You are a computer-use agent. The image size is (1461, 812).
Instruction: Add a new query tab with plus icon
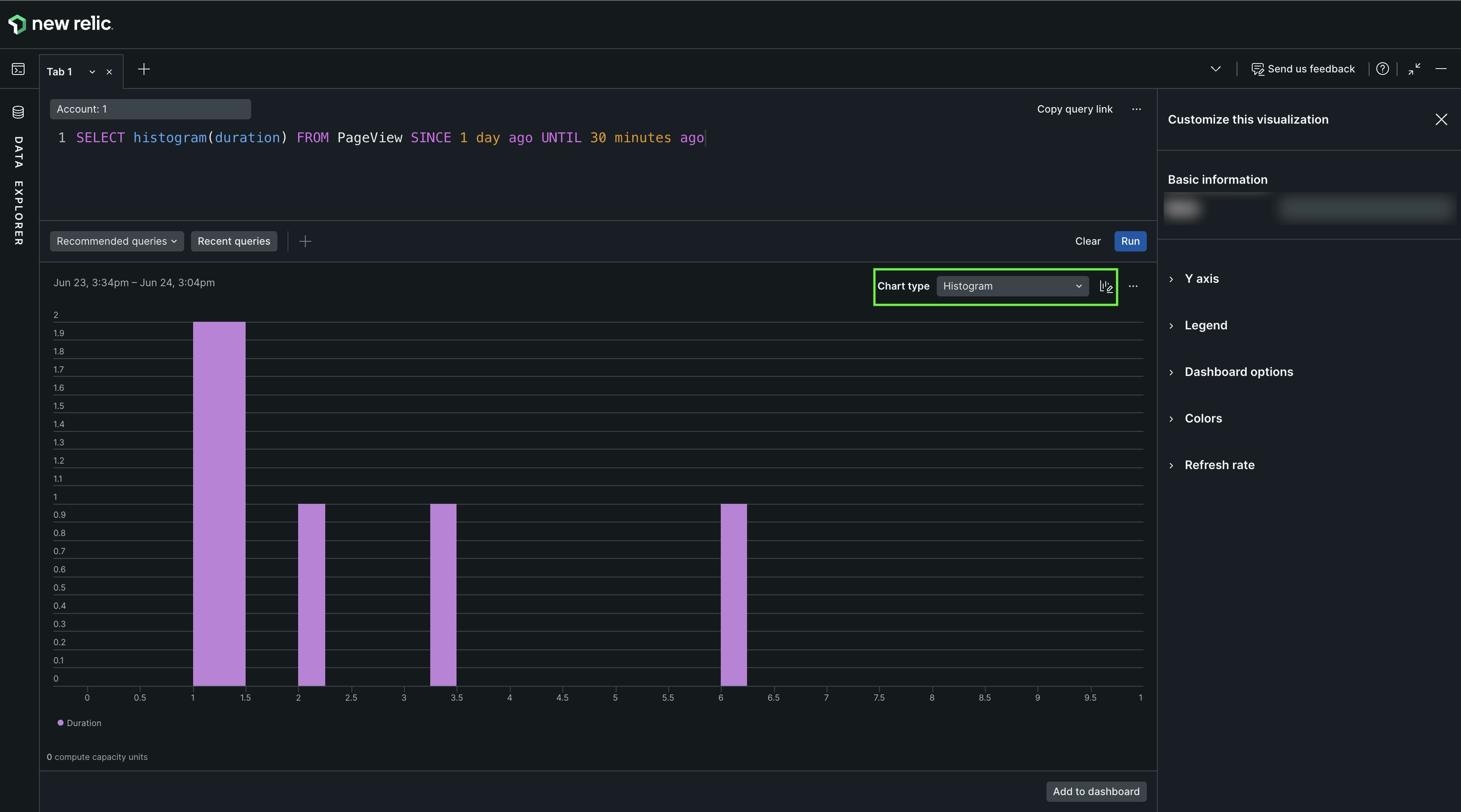coord(144,69)
